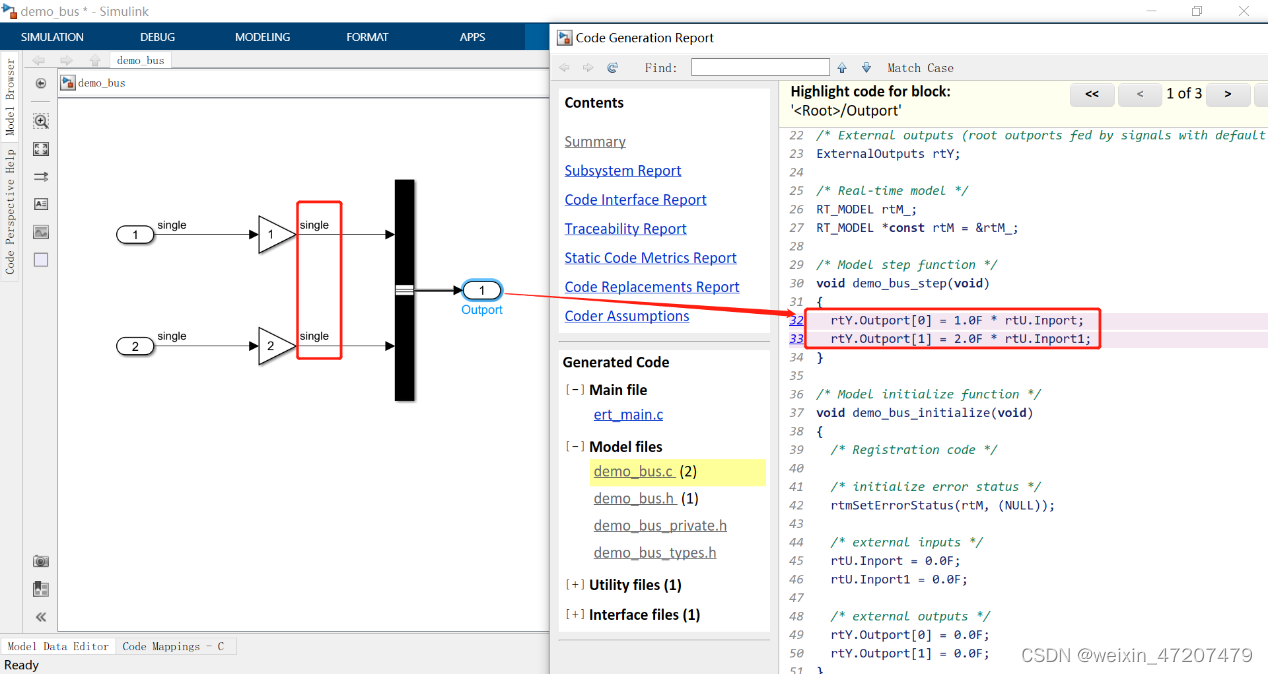Open the SIMULATION tab
The width and height of the screenshot is (1268, 674).
[52, 37]
